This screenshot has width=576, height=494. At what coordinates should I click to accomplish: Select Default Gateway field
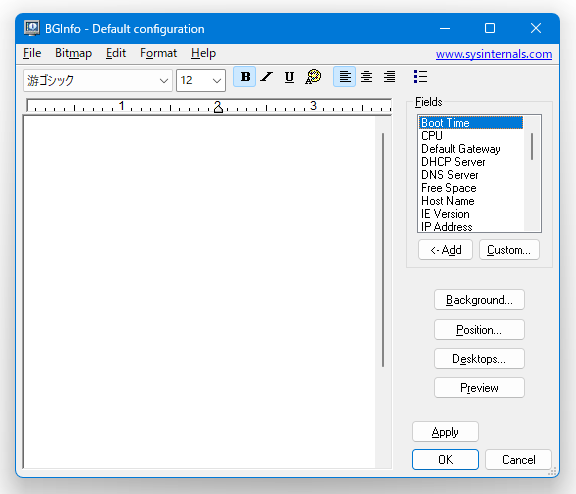[471, 149]
